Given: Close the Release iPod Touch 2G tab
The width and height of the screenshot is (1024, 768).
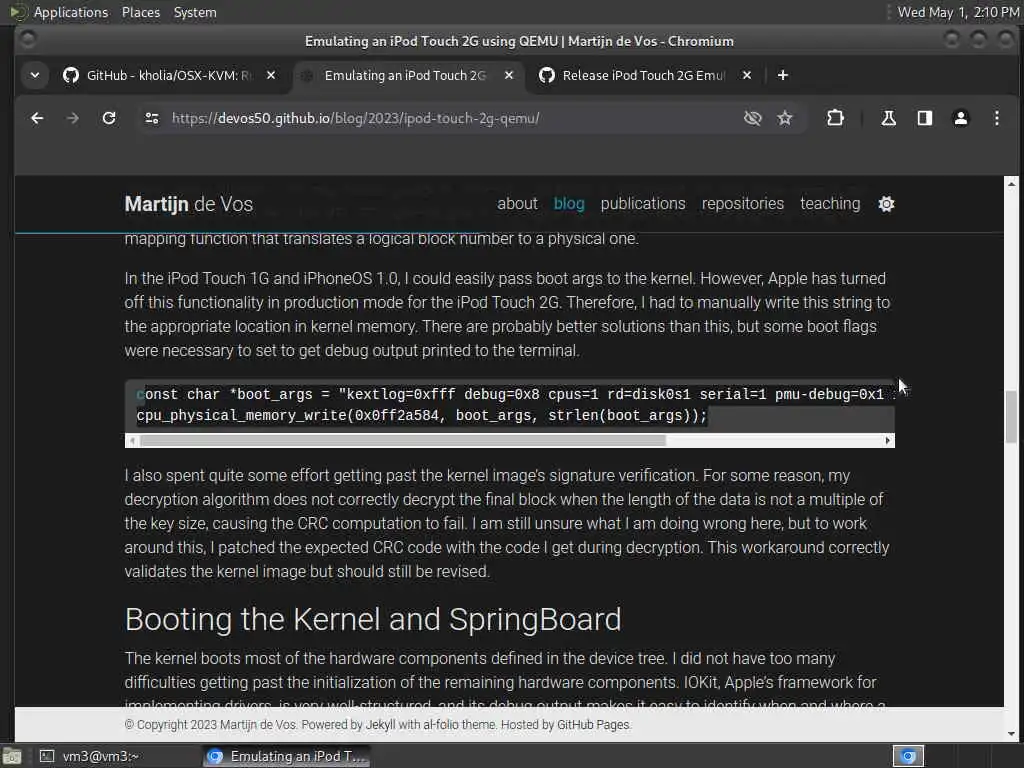Looking at the screenshot, I should coord(746,75).
